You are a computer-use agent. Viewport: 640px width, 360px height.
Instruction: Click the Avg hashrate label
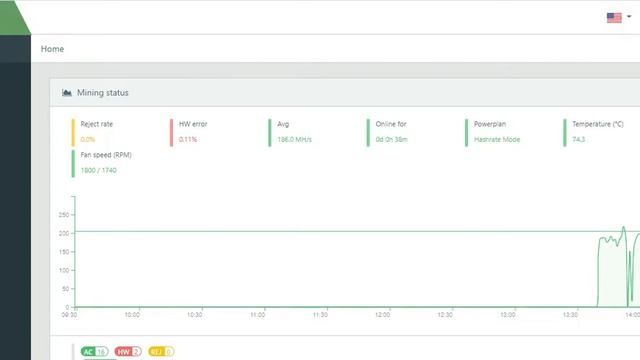click(283, 124)
